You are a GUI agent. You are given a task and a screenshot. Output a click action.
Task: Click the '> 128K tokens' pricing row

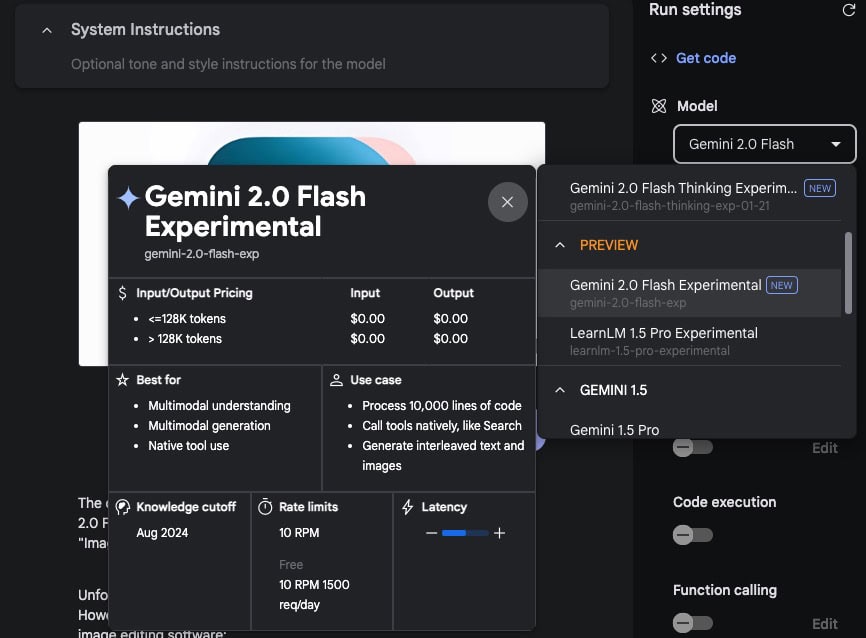185,339
